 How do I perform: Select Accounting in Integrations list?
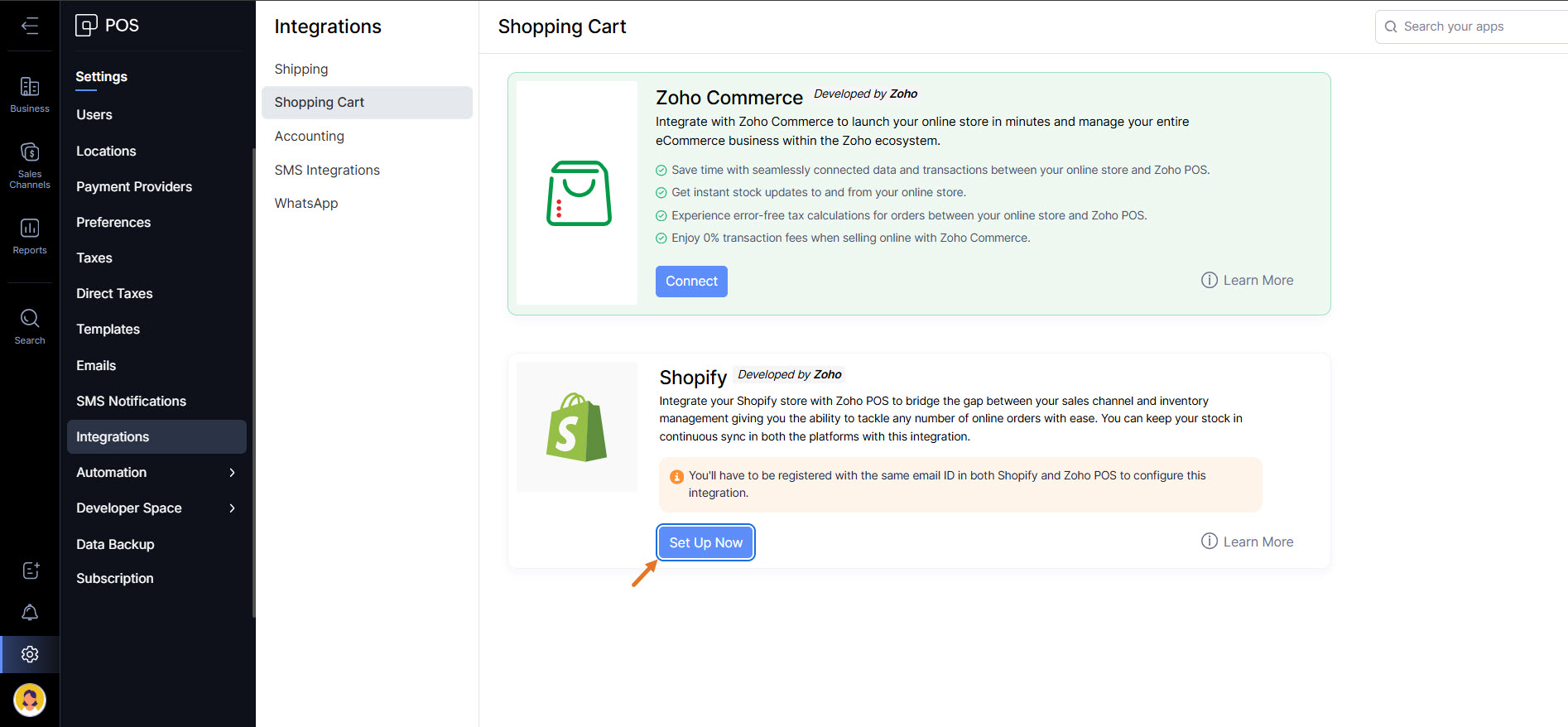point(310,136)
